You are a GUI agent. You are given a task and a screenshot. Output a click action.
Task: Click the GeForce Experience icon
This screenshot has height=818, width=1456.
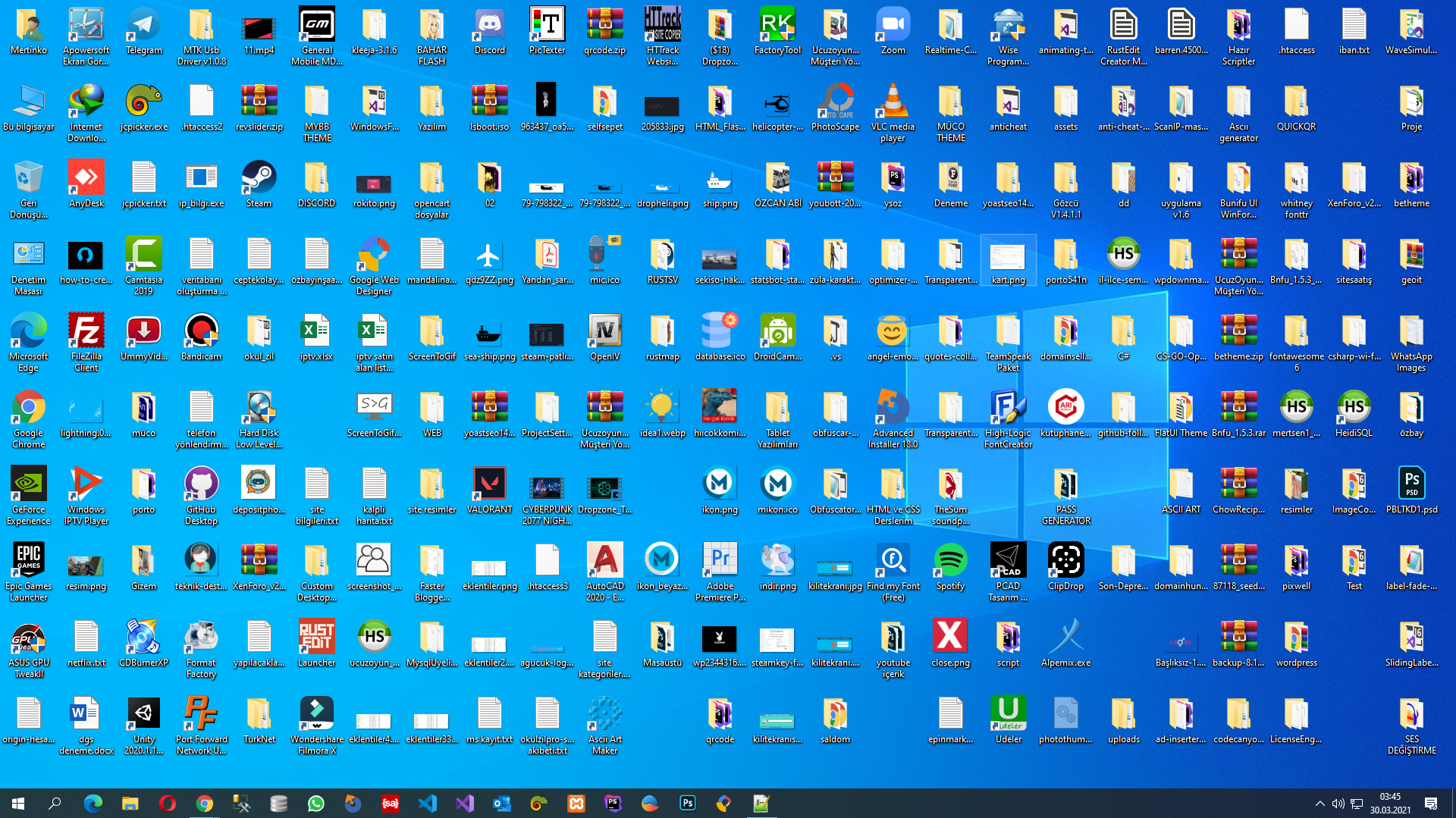(29, 497)
